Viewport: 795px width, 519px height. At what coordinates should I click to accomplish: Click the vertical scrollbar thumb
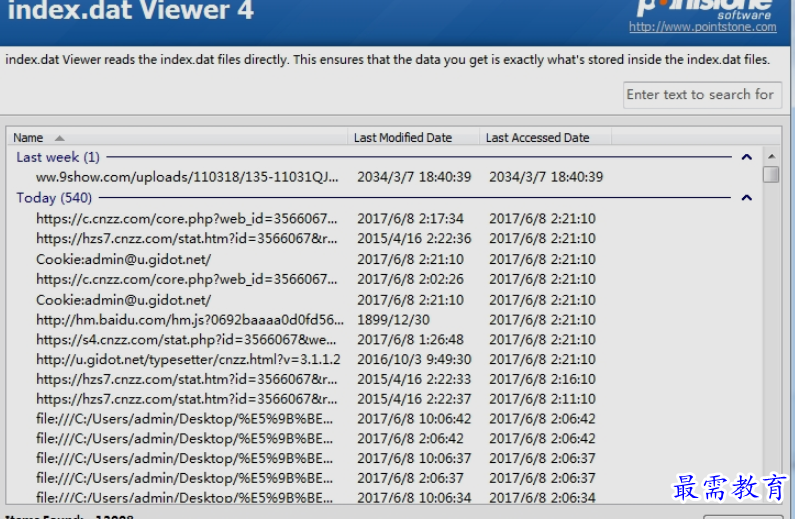(771, 174)
